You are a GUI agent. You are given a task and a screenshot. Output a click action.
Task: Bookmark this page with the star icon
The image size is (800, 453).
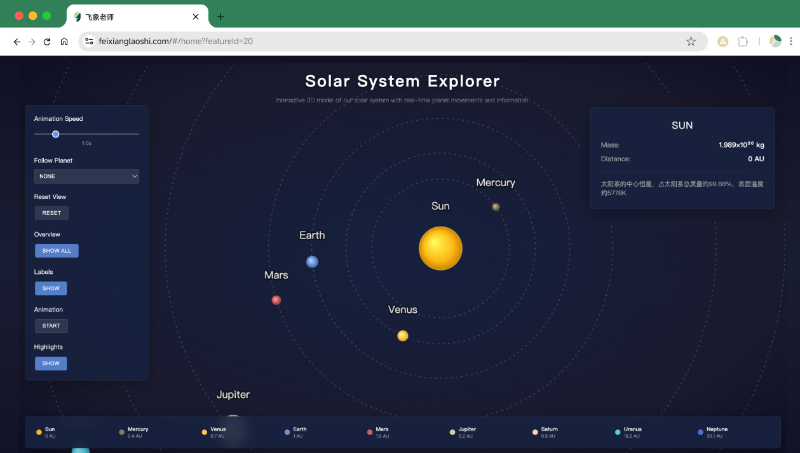[x=690, y=41]
